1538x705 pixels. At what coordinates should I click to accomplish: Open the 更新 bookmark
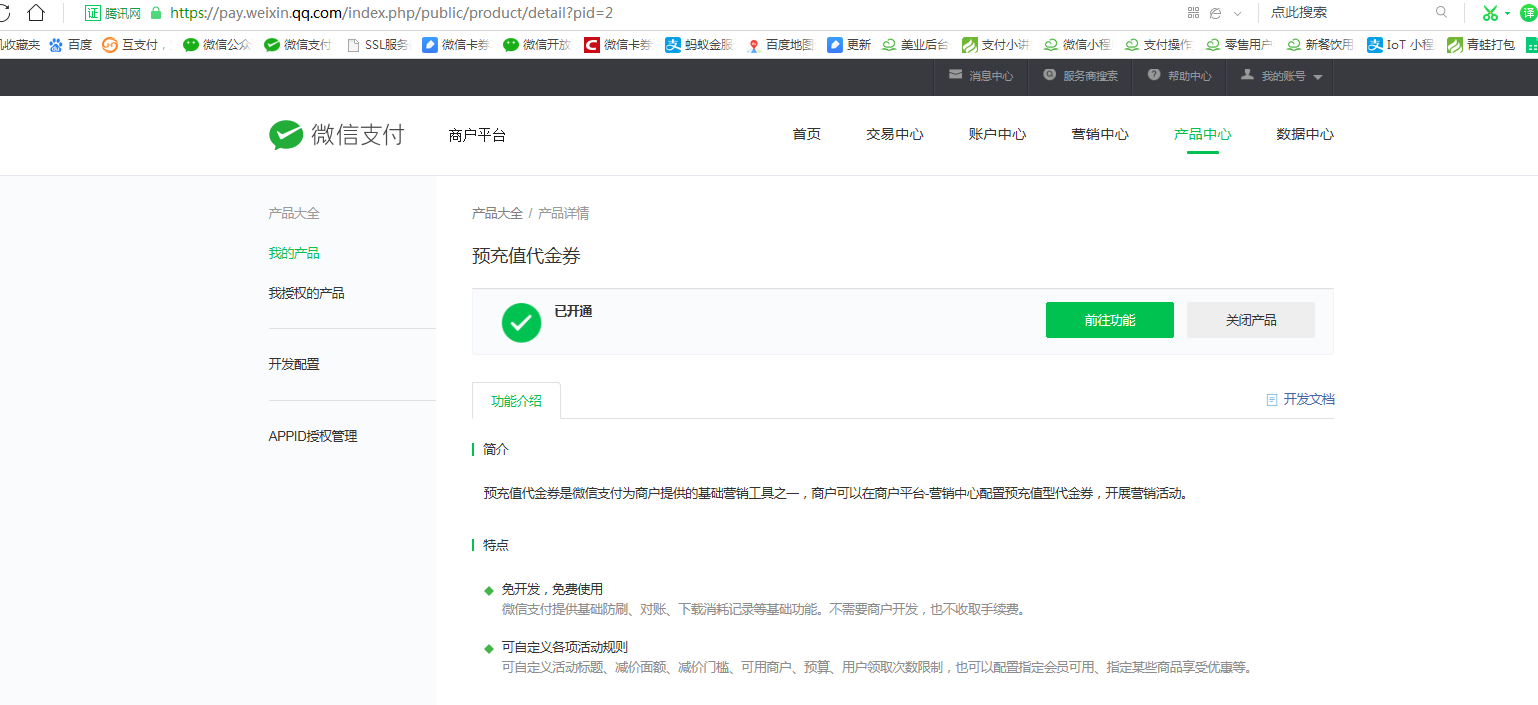(849, 45)
